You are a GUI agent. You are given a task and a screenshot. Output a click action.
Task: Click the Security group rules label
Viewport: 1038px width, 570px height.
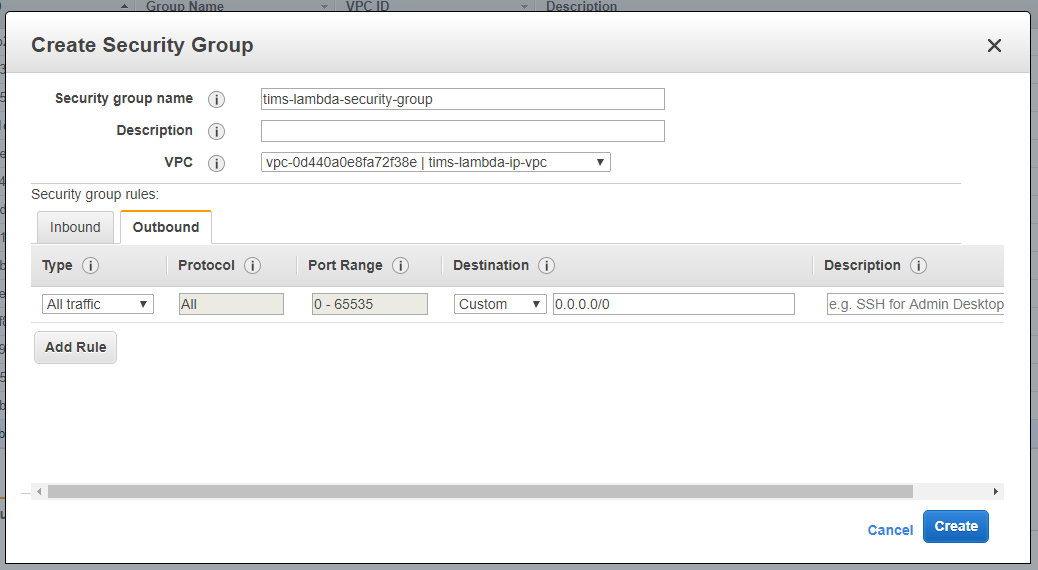coord(95,195)
